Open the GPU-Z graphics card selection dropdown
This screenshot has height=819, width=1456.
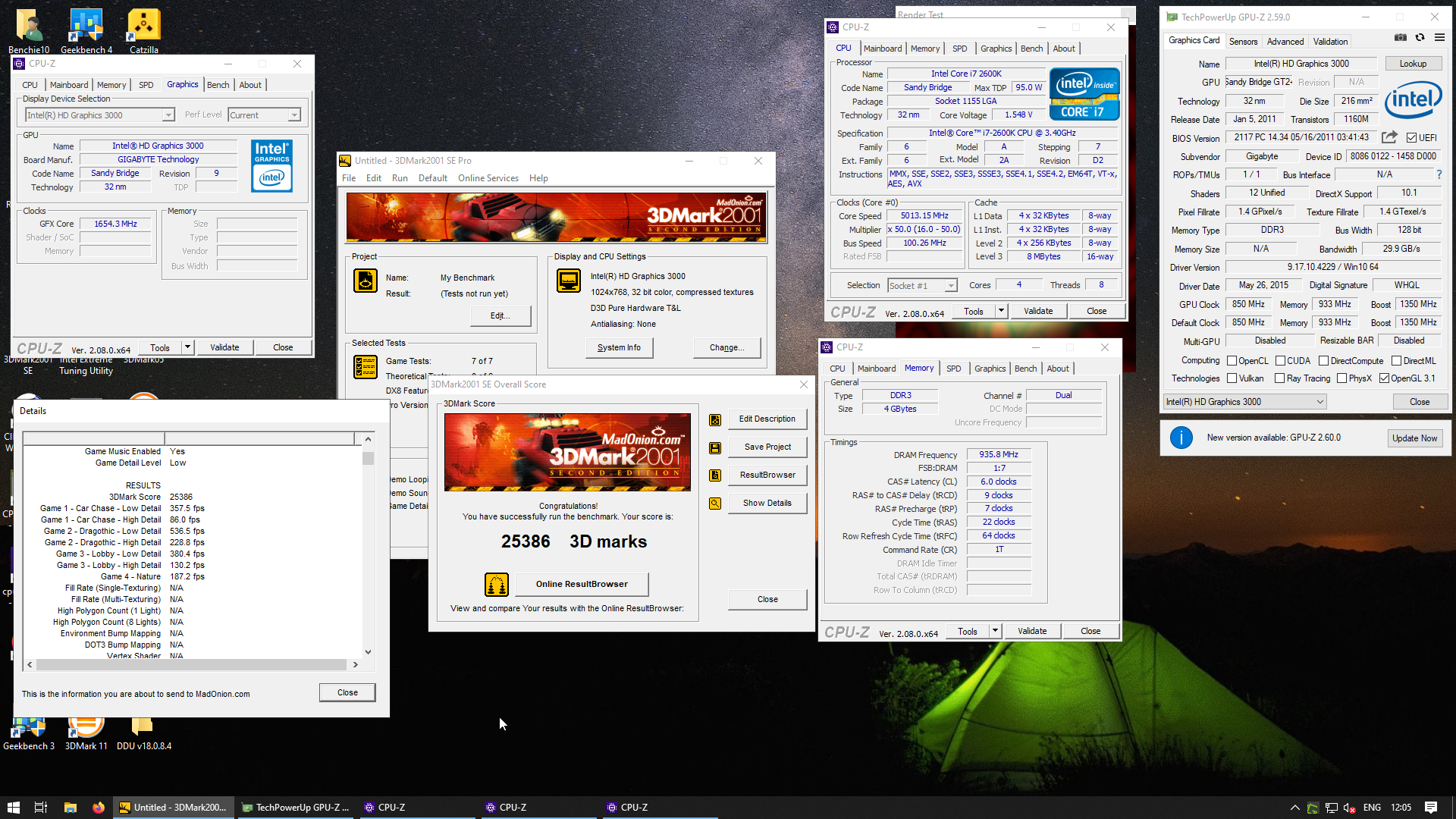coord(1245,402)
